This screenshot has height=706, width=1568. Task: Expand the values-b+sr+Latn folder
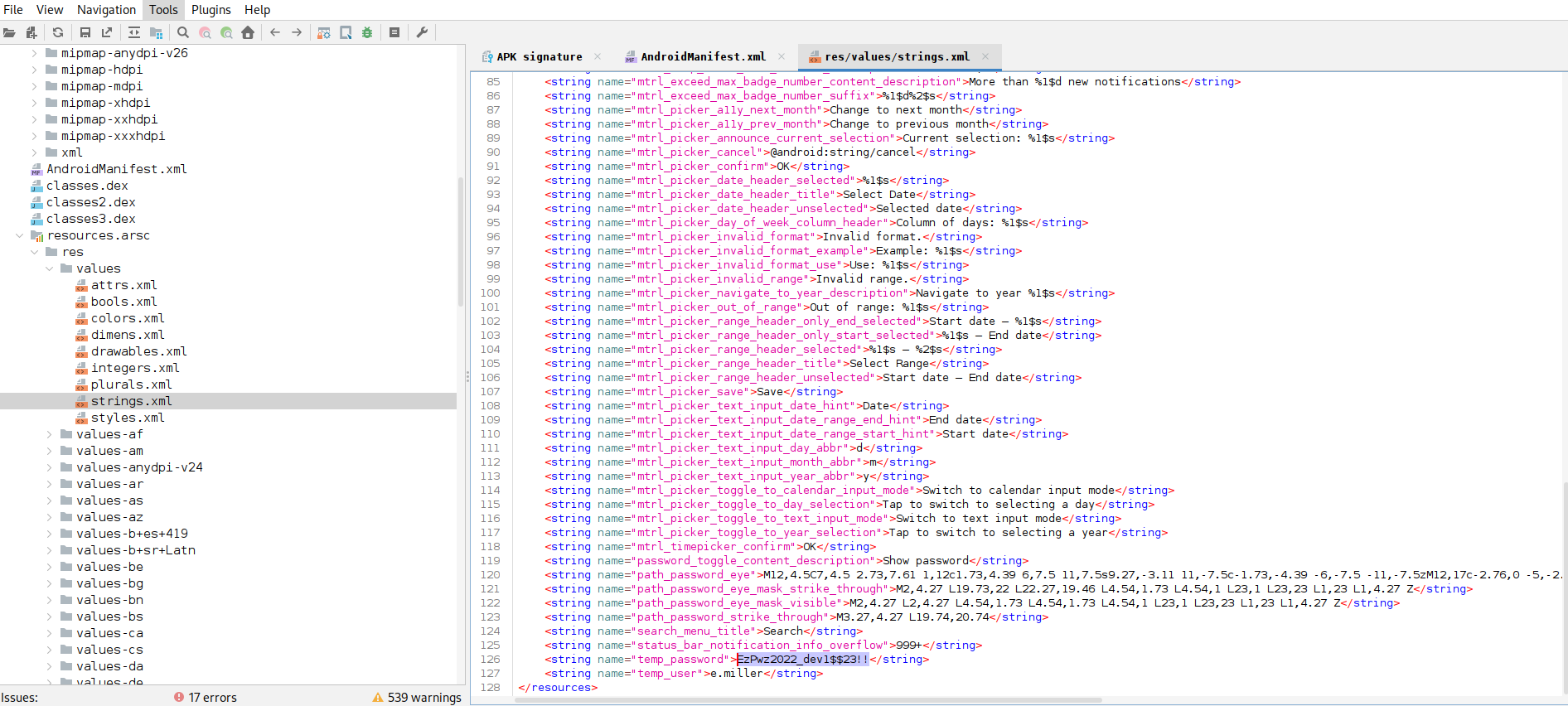click(49, 550)
